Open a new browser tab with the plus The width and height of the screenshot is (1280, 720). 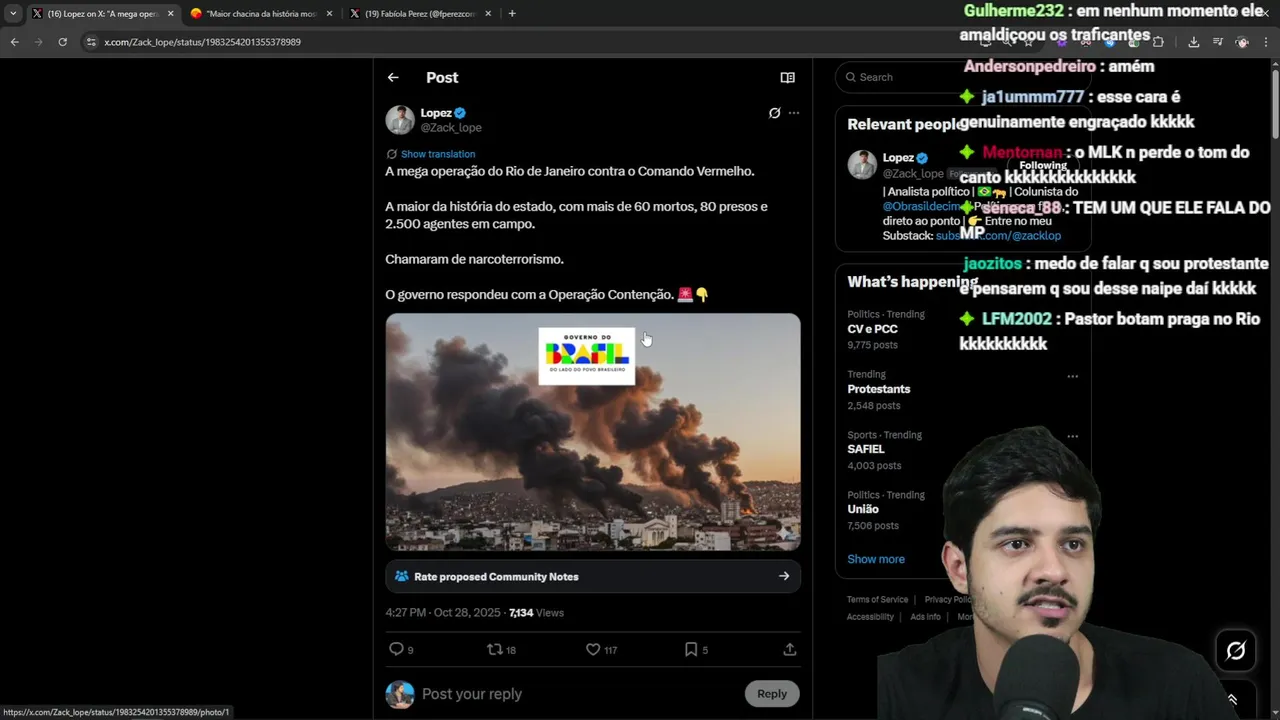pyautogui.click(x=512, y=13)
